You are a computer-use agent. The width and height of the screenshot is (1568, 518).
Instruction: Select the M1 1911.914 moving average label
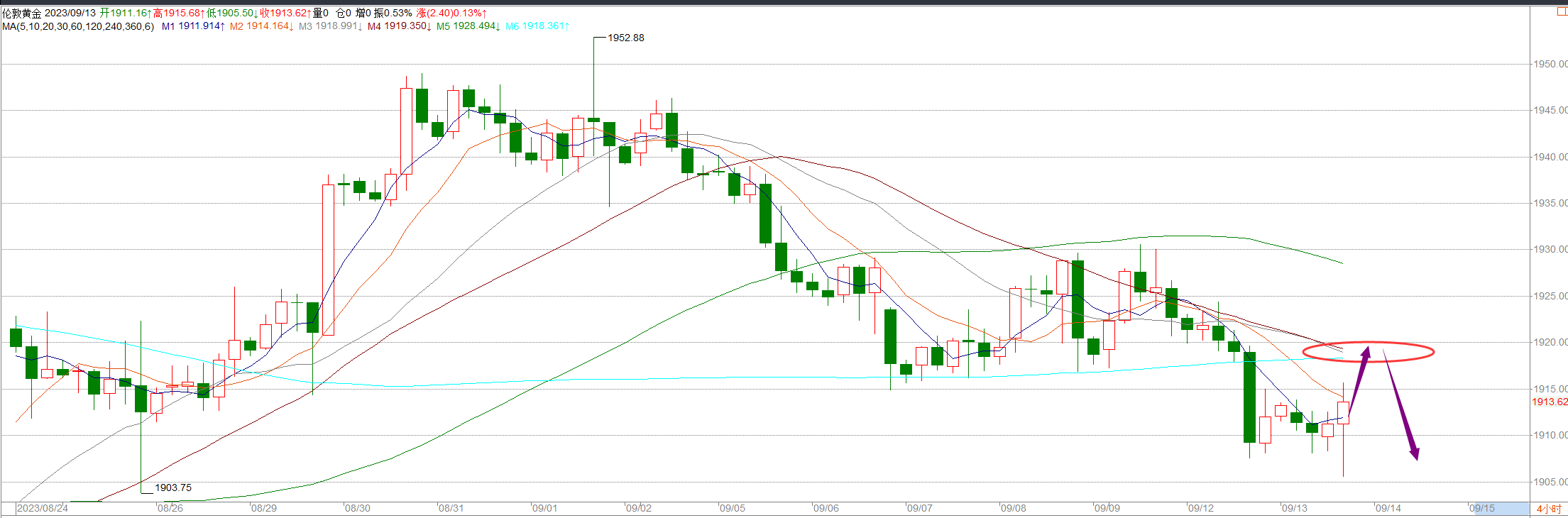pos(193,26)
